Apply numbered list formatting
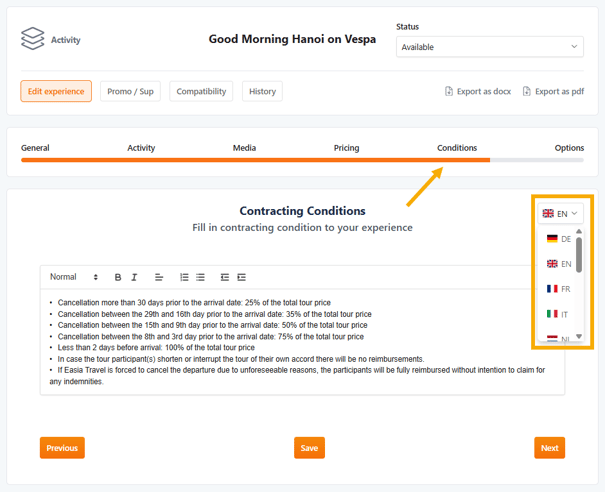The width and height of the screenshot is (605, 492). click(184, 277)
